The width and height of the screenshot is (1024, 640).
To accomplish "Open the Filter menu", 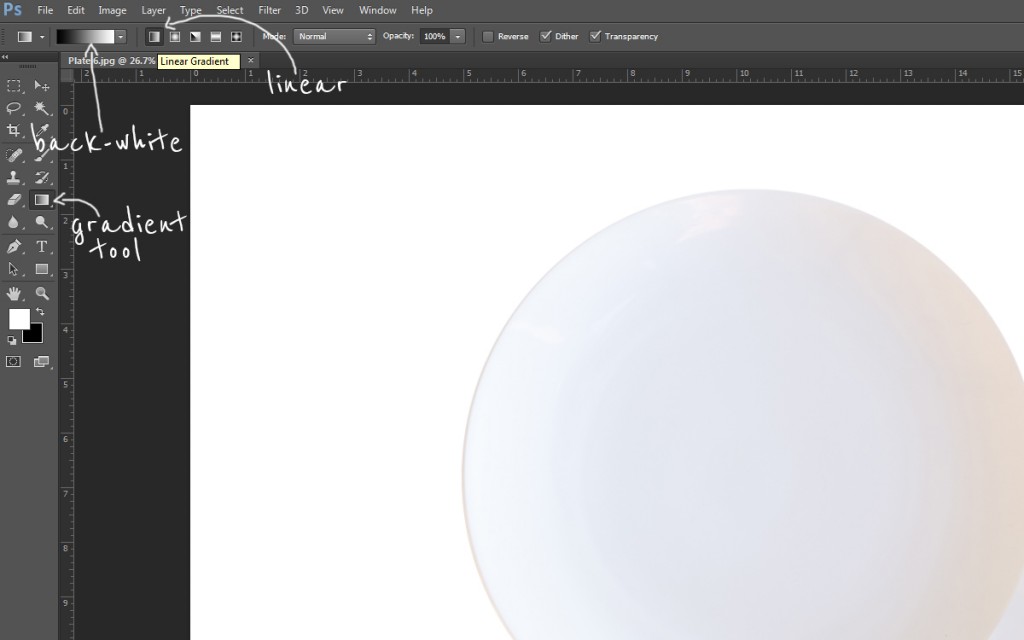I will [269, 10].
